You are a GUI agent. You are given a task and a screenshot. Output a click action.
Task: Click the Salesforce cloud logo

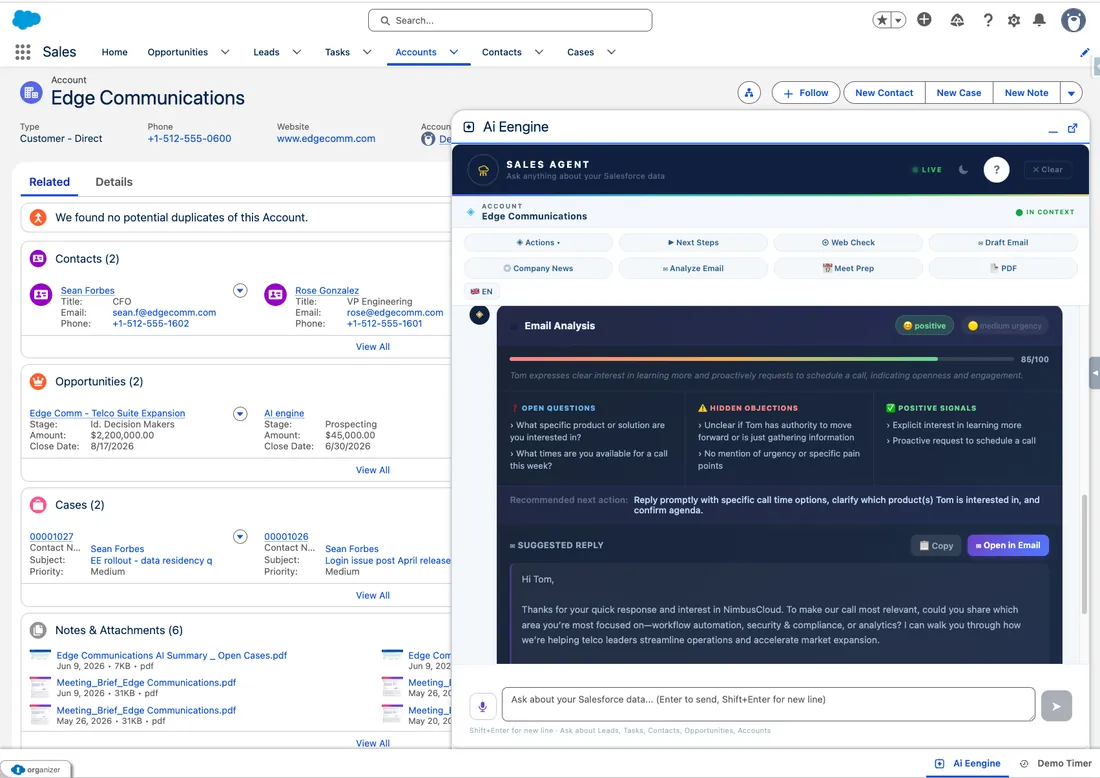pos(27,20)
